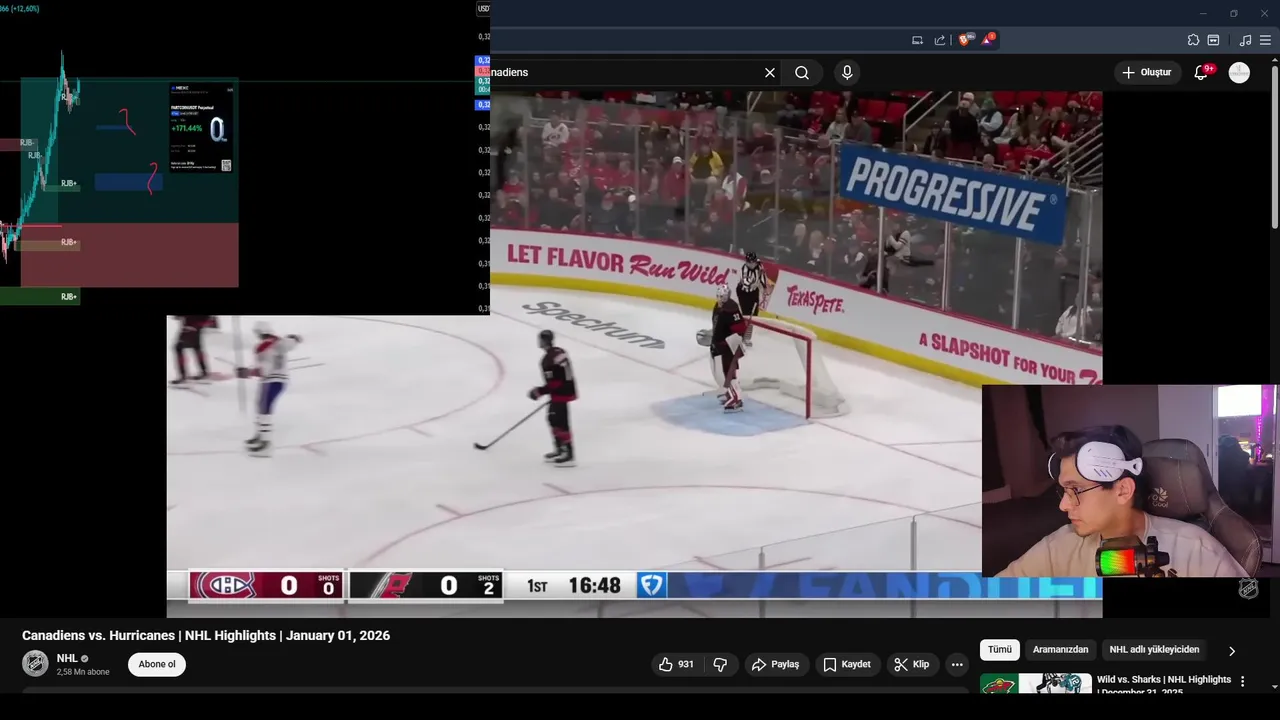
Task: Open the NHL channel avatar
Action: (35, 663)
